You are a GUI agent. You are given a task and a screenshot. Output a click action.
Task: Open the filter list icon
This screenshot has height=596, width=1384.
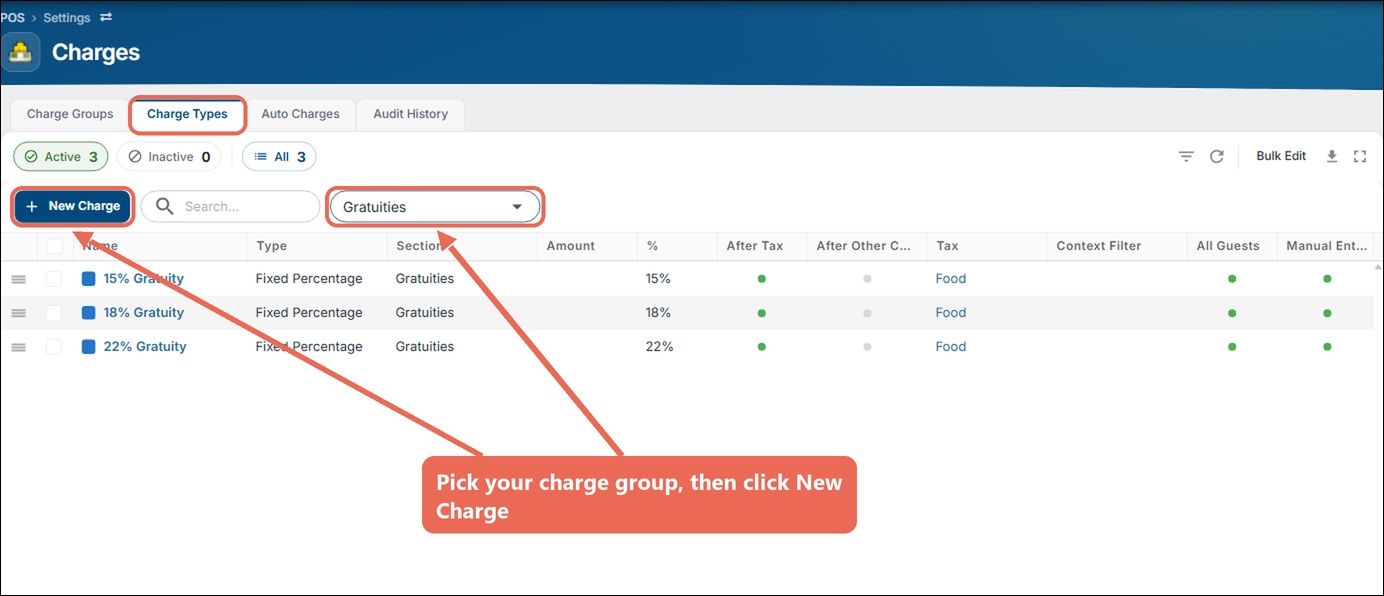coord(1186,156)
